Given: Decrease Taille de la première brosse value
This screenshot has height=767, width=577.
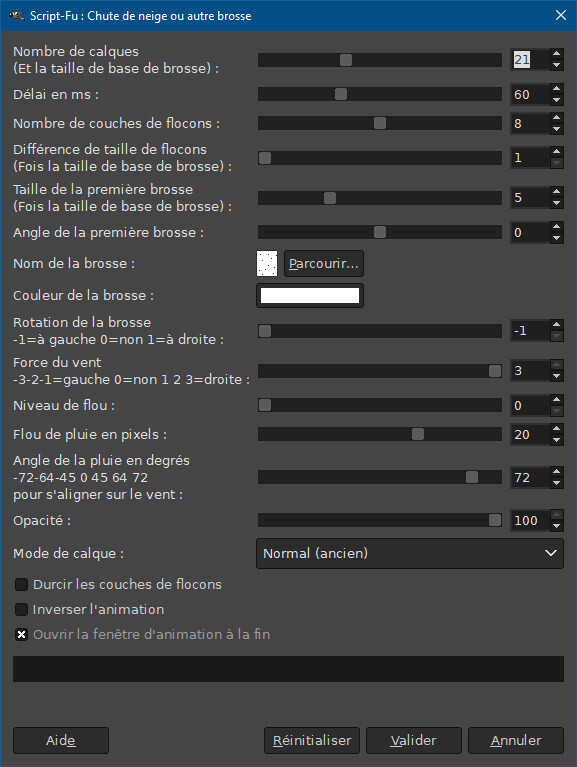Looking at the screenshot, I should coord(556,203).
